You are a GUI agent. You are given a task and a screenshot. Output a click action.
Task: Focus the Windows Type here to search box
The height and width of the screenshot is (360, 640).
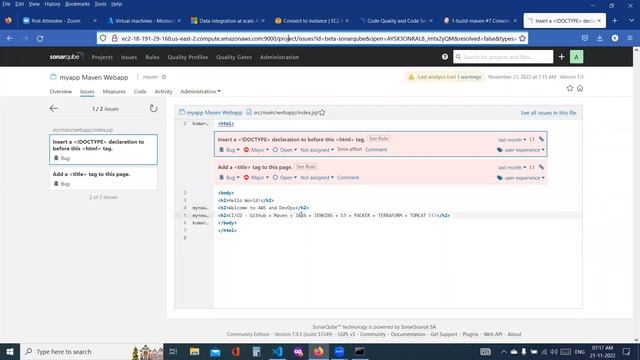pyautogui.click(x=92, y=351)
